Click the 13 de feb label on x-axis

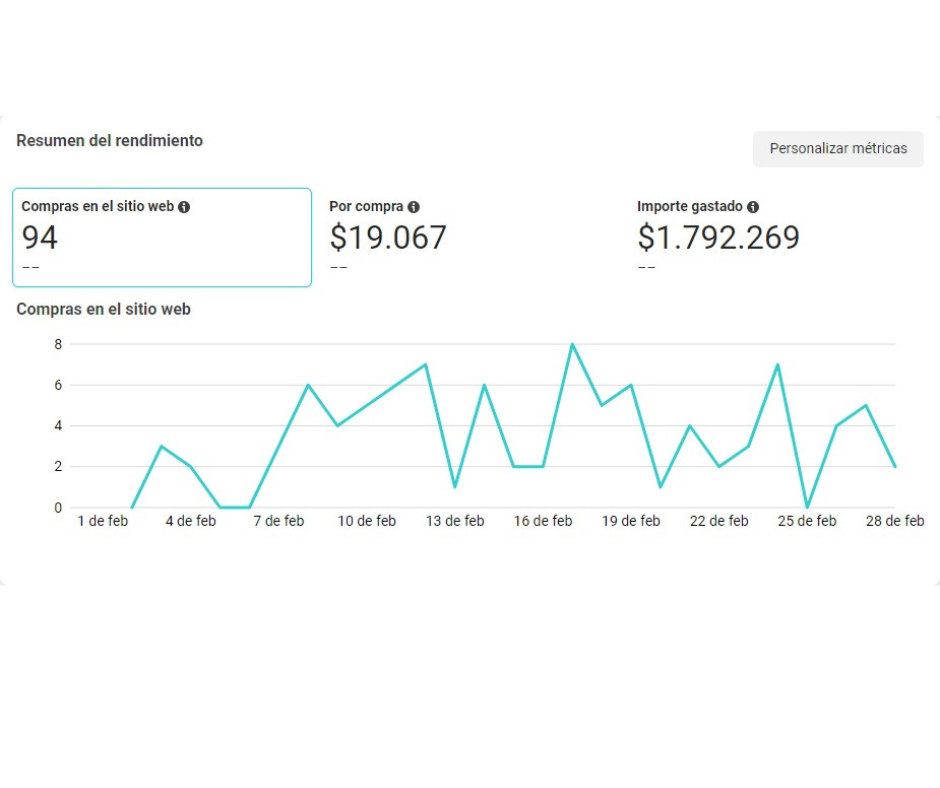click(455, 521)
